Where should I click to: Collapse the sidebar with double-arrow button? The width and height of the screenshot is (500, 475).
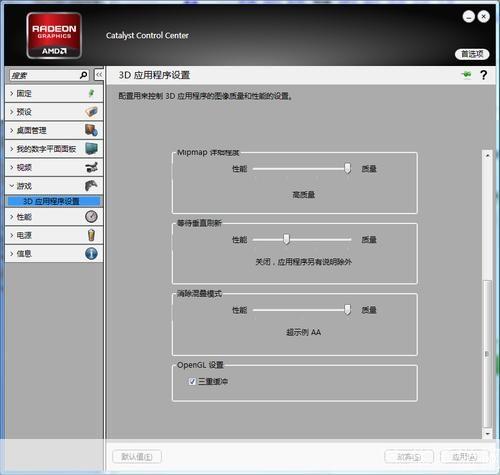coord(99,75)
